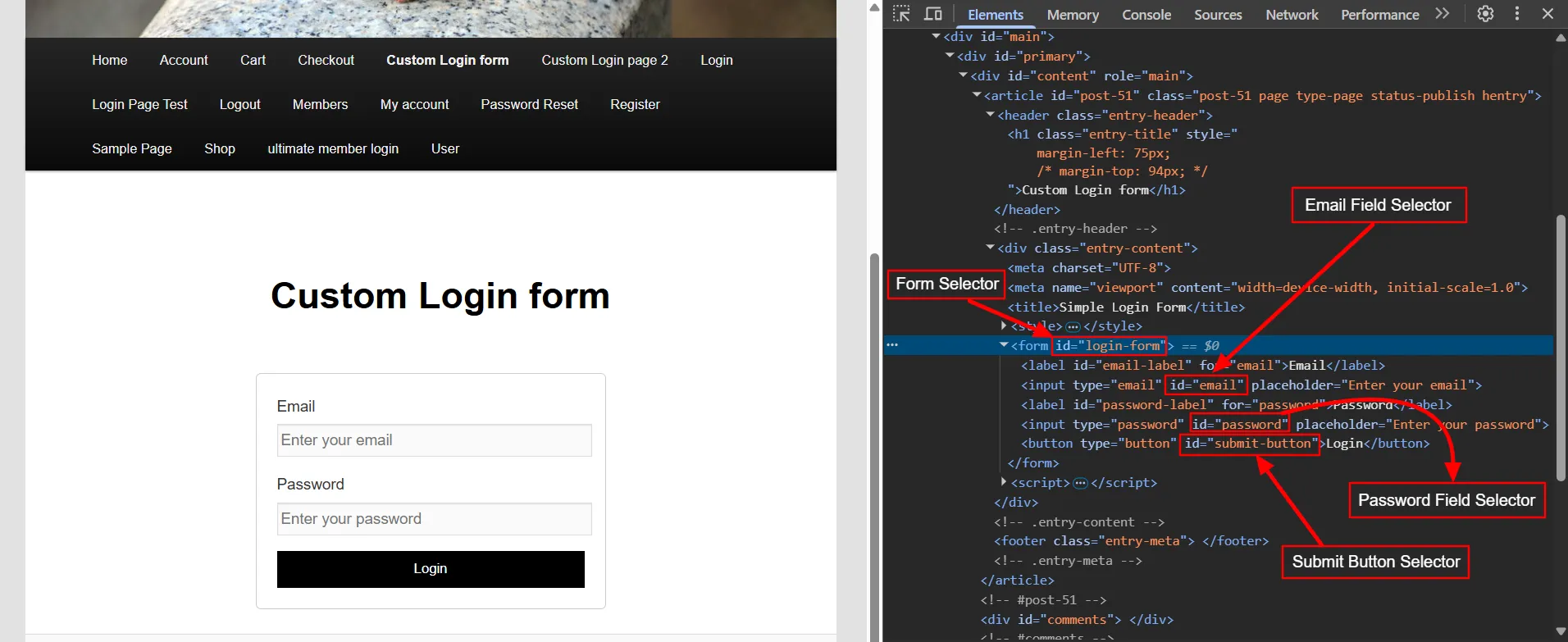Open the Sample Page menu link
The width and height of the screenshot is (1568, 642).
coord(132,148)
